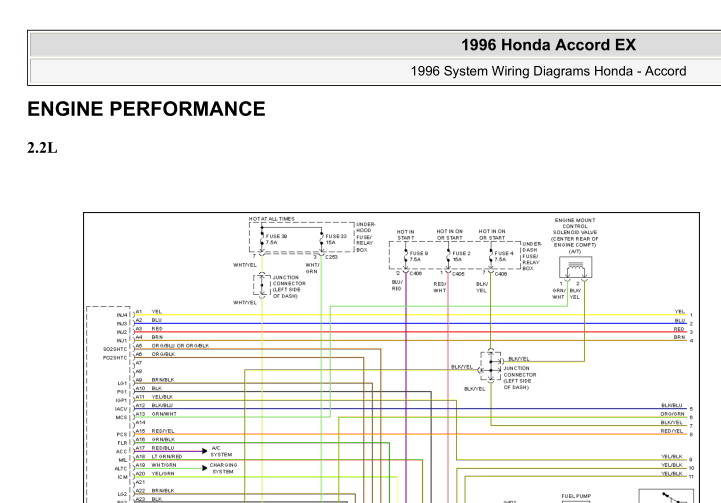Click "RED/BLU" wire label at pin A17
The height and width of the screenshot is (503, 721).
163,448
